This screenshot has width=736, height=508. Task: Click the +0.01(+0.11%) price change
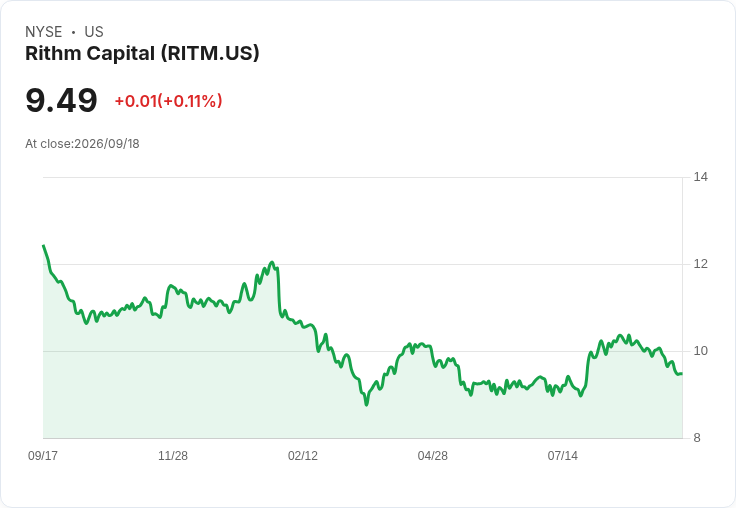point(169,101)
